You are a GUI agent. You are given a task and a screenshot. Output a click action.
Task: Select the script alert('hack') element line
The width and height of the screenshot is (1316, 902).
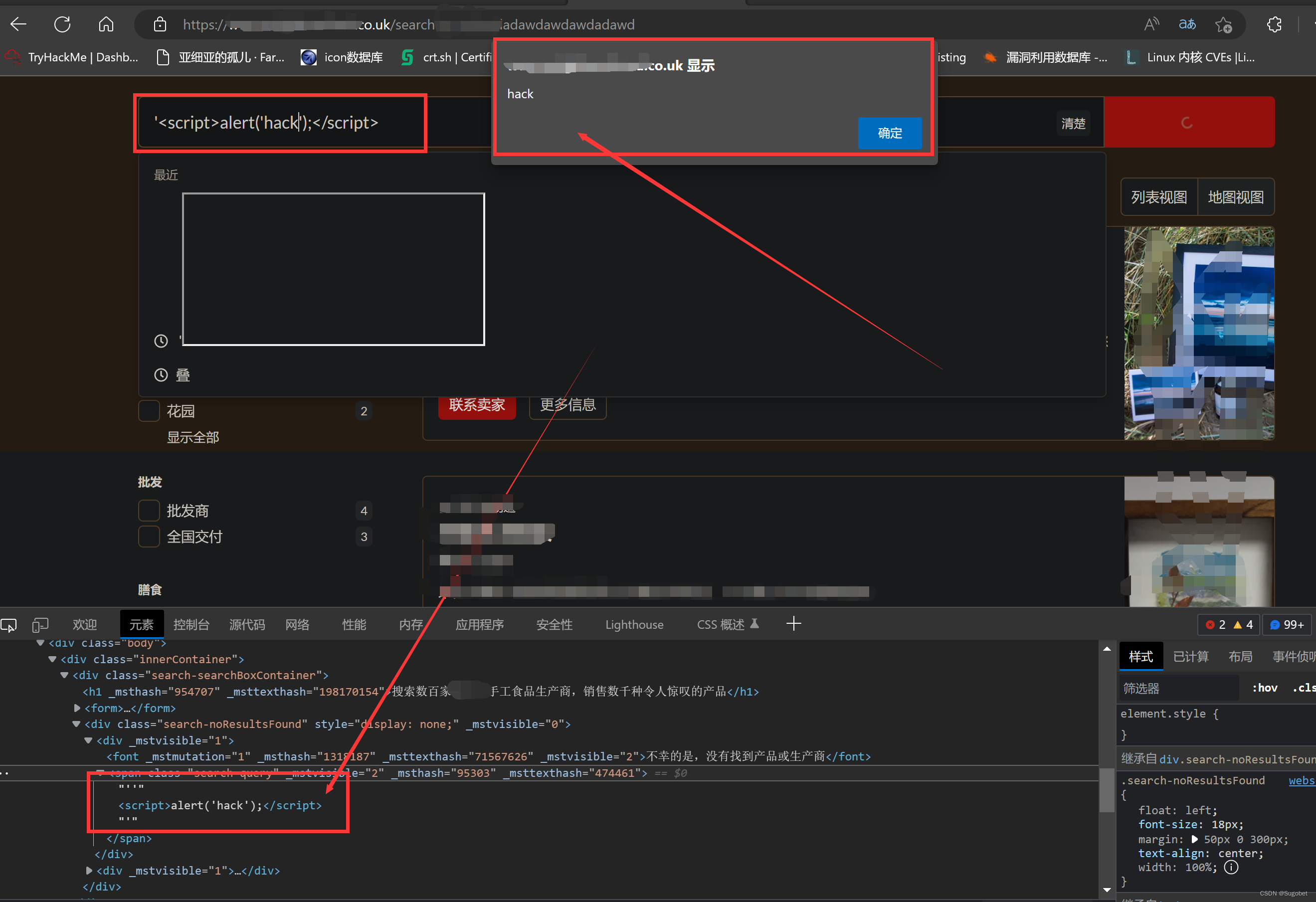[x=220, y=805]
